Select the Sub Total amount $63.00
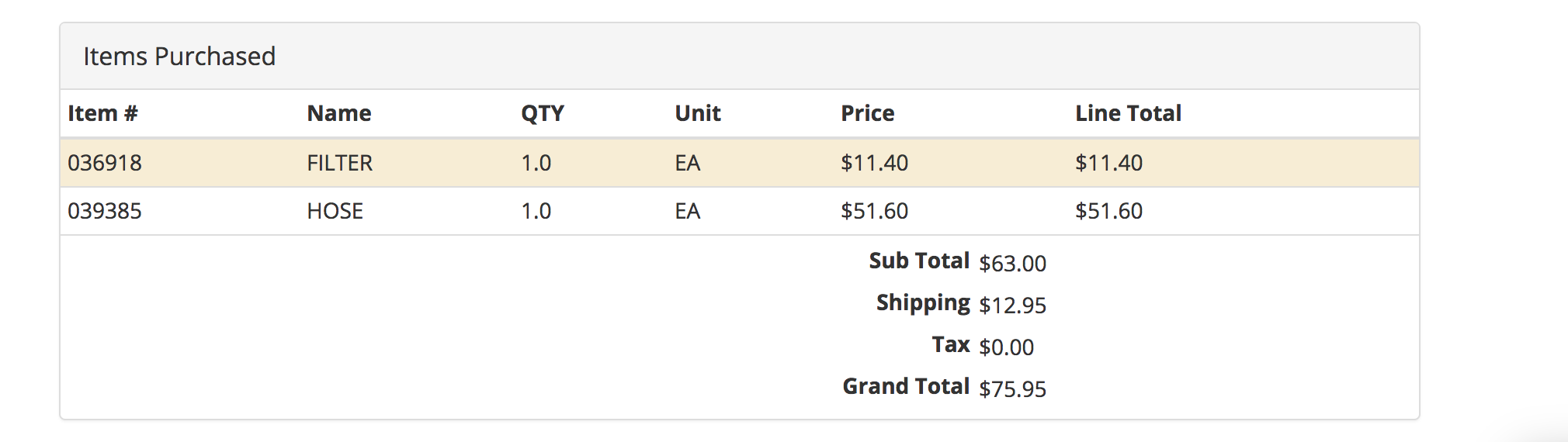Image resolution: width=1568 pixels, height=442 pixels. pos(1013,264)
